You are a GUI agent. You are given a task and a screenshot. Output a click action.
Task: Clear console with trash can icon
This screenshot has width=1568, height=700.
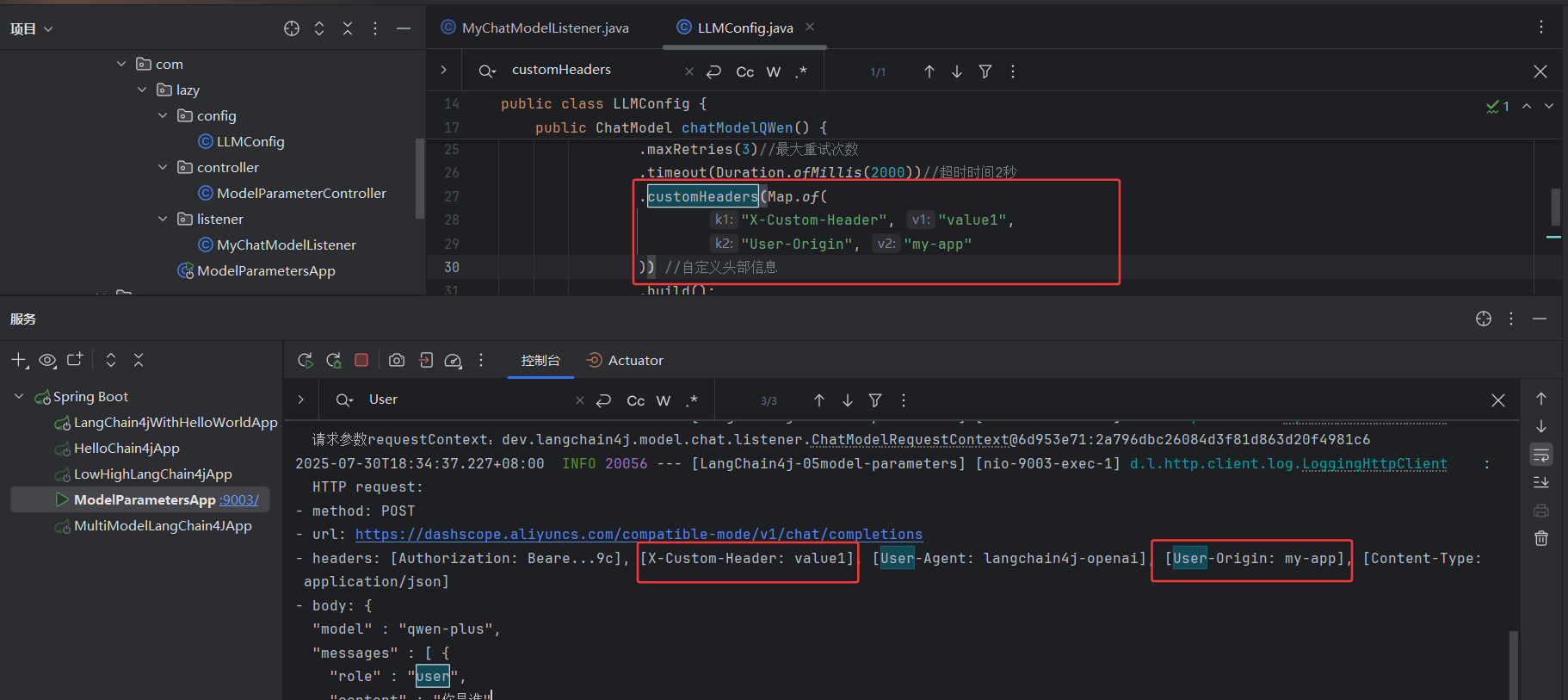[1541, 538]
